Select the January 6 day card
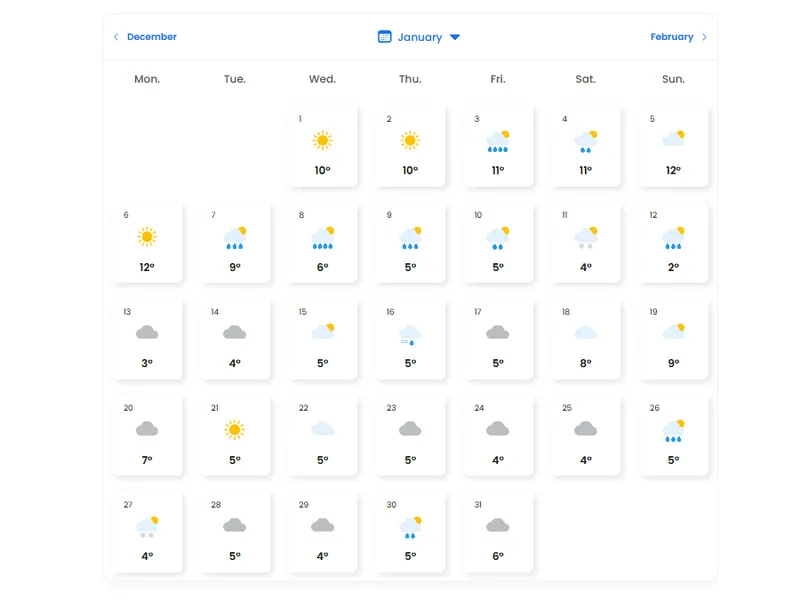 (x=147, y=243)
